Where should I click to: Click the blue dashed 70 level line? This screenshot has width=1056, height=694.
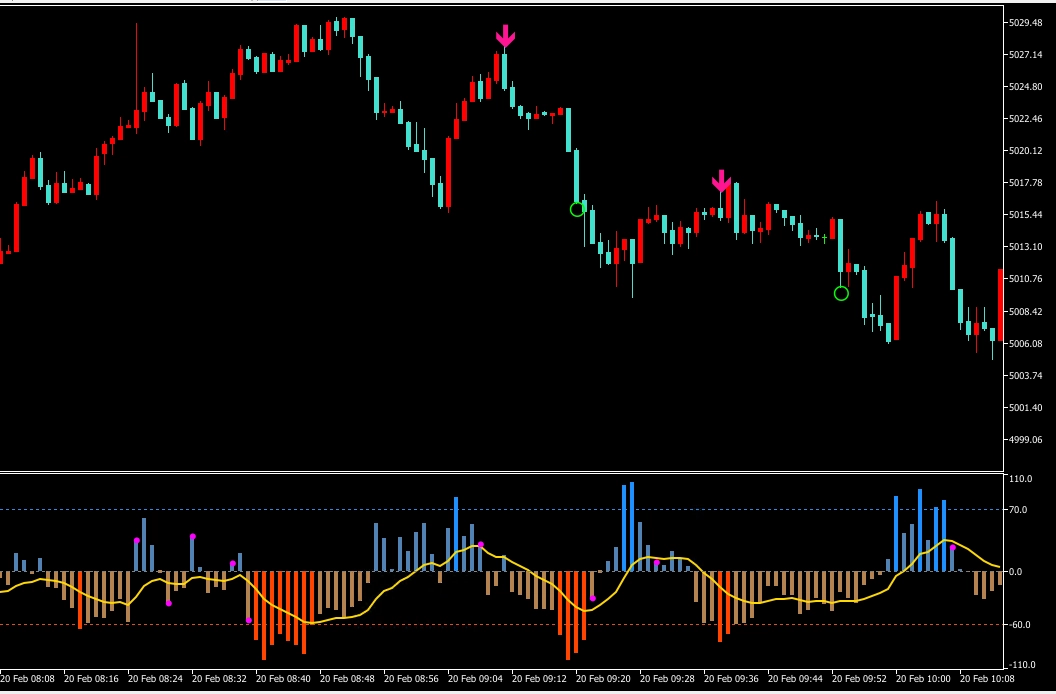pyautogui.click(x=300, y=510)
